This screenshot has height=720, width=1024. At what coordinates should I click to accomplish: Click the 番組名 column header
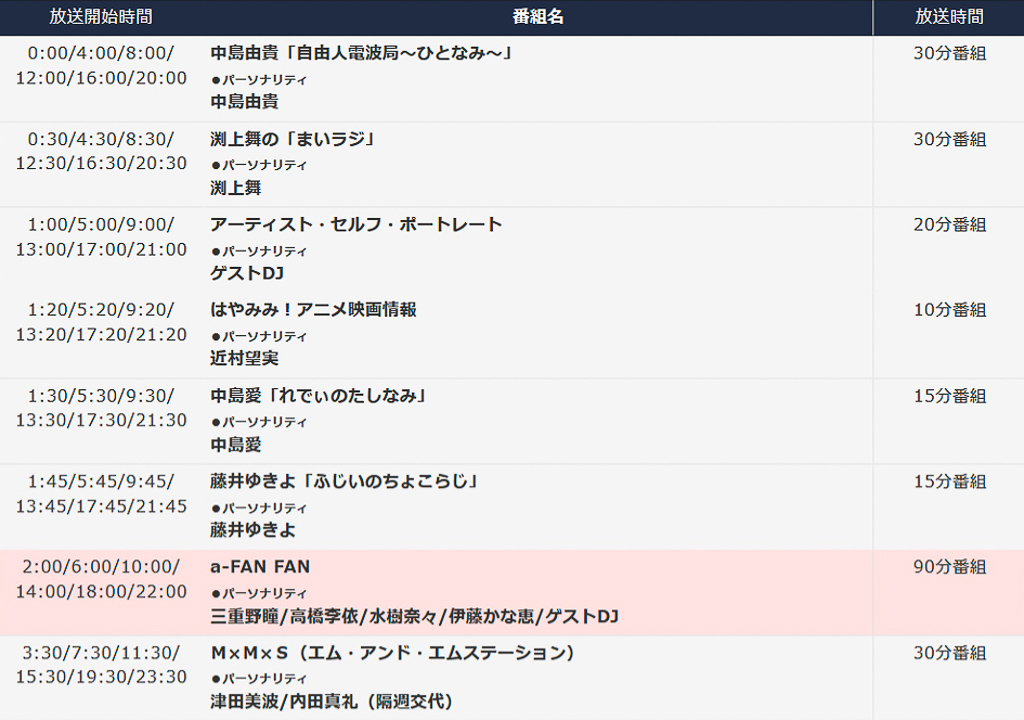(x=538, y=17)
